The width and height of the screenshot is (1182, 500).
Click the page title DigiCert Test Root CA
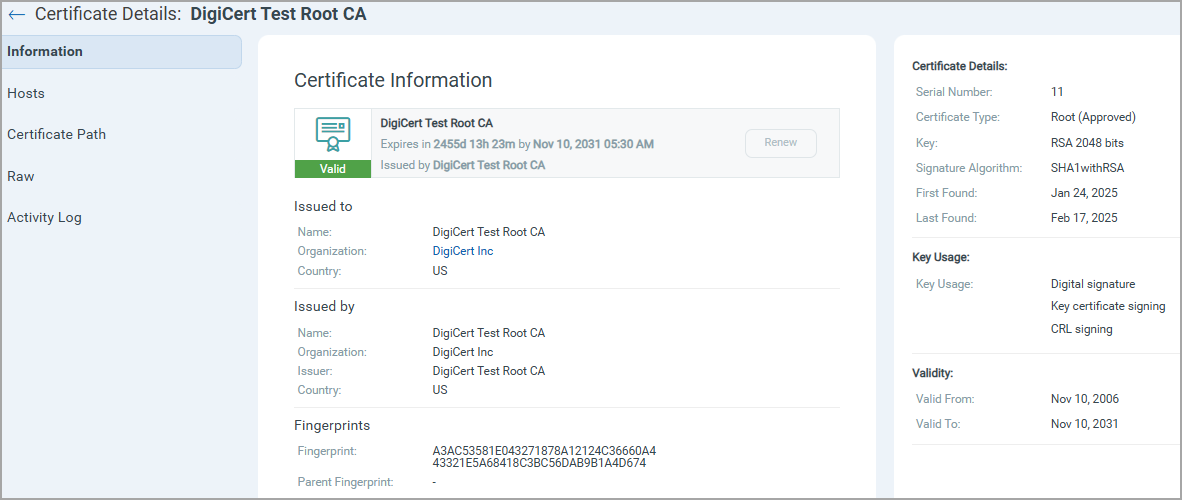point(278,14)
